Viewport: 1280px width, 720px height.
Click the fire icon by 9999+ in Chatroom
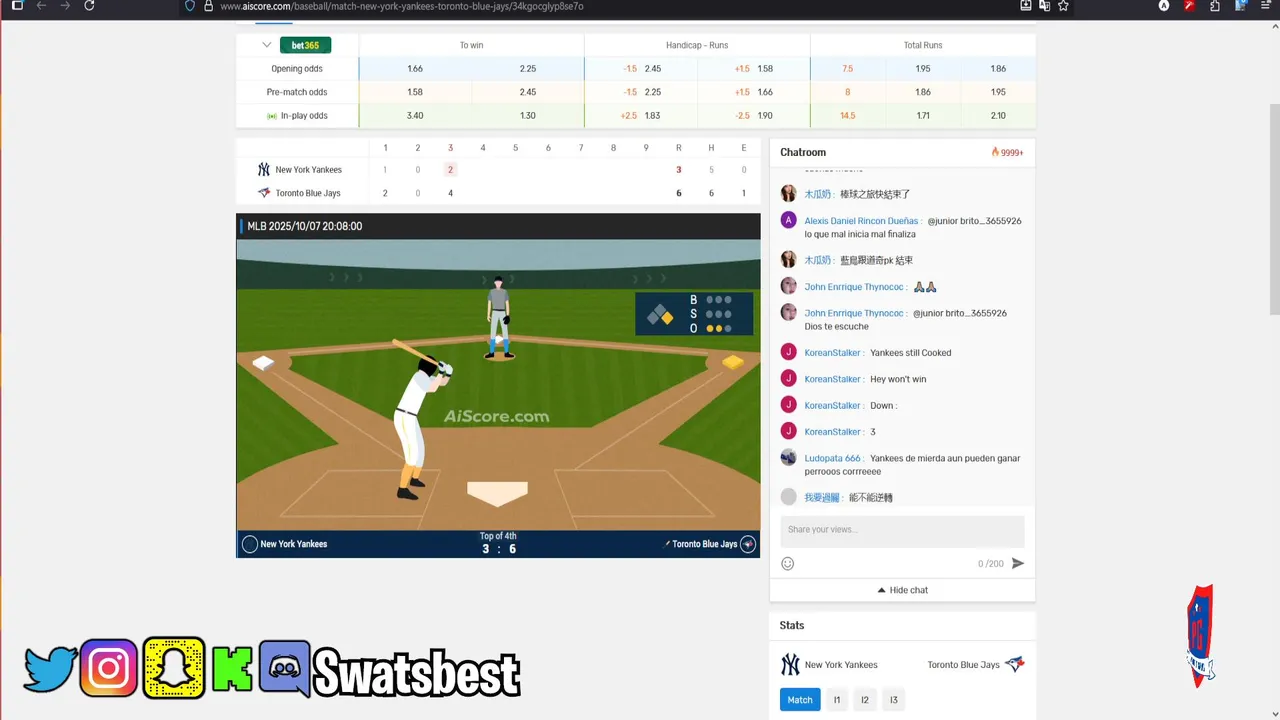[x=995, y=152]
